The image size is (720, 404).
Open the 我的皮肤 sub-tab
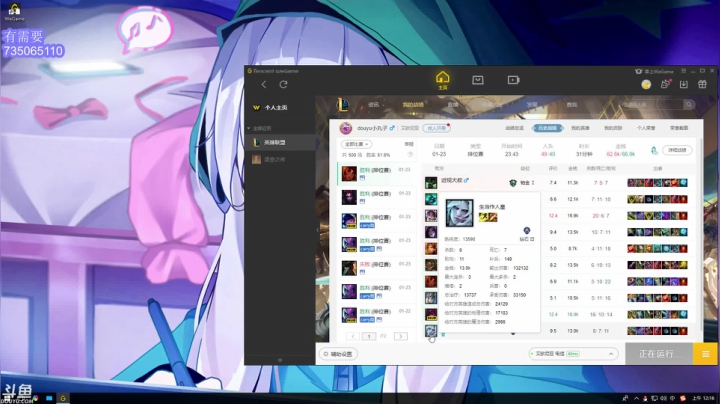click(613, 128)
